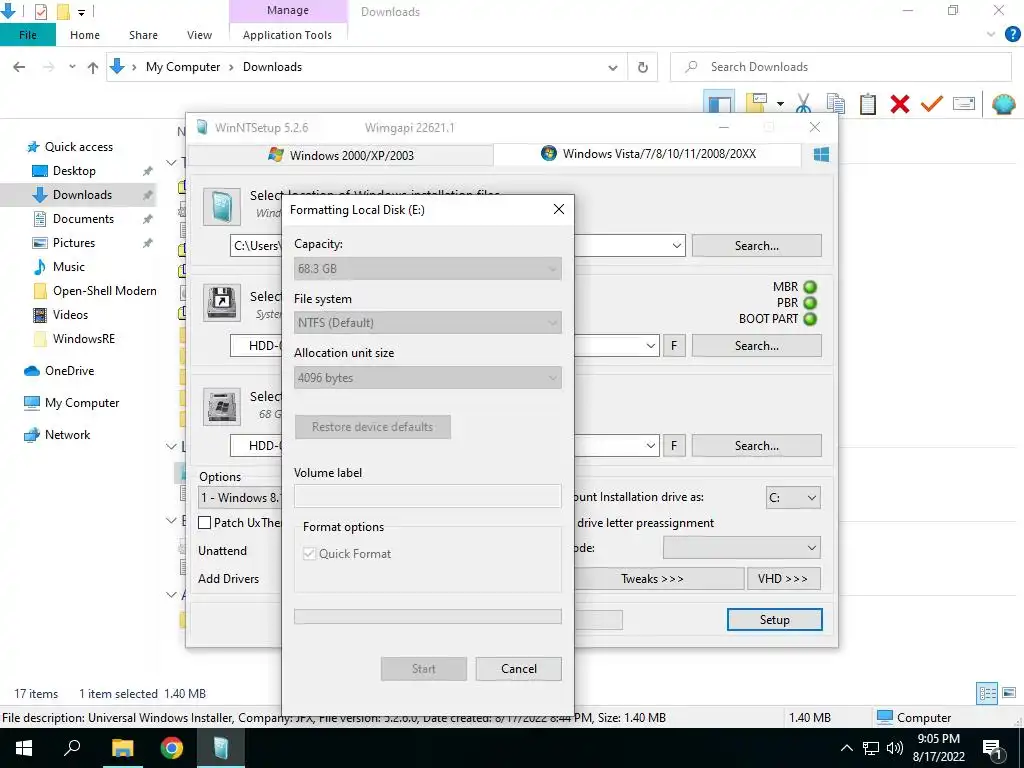Click the Search Downloads field
1024x768 pixels.
click(841, 67)
